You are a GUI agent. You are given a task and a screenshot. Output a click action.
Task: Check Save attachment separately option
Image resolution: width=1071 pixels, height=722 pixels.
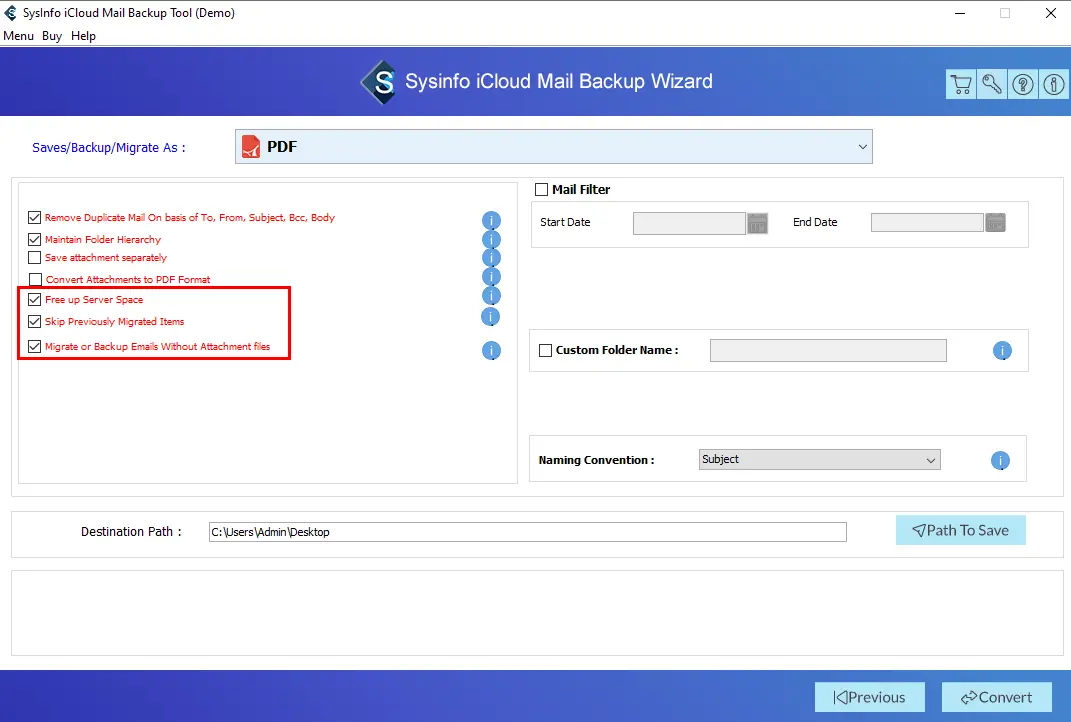36,258
